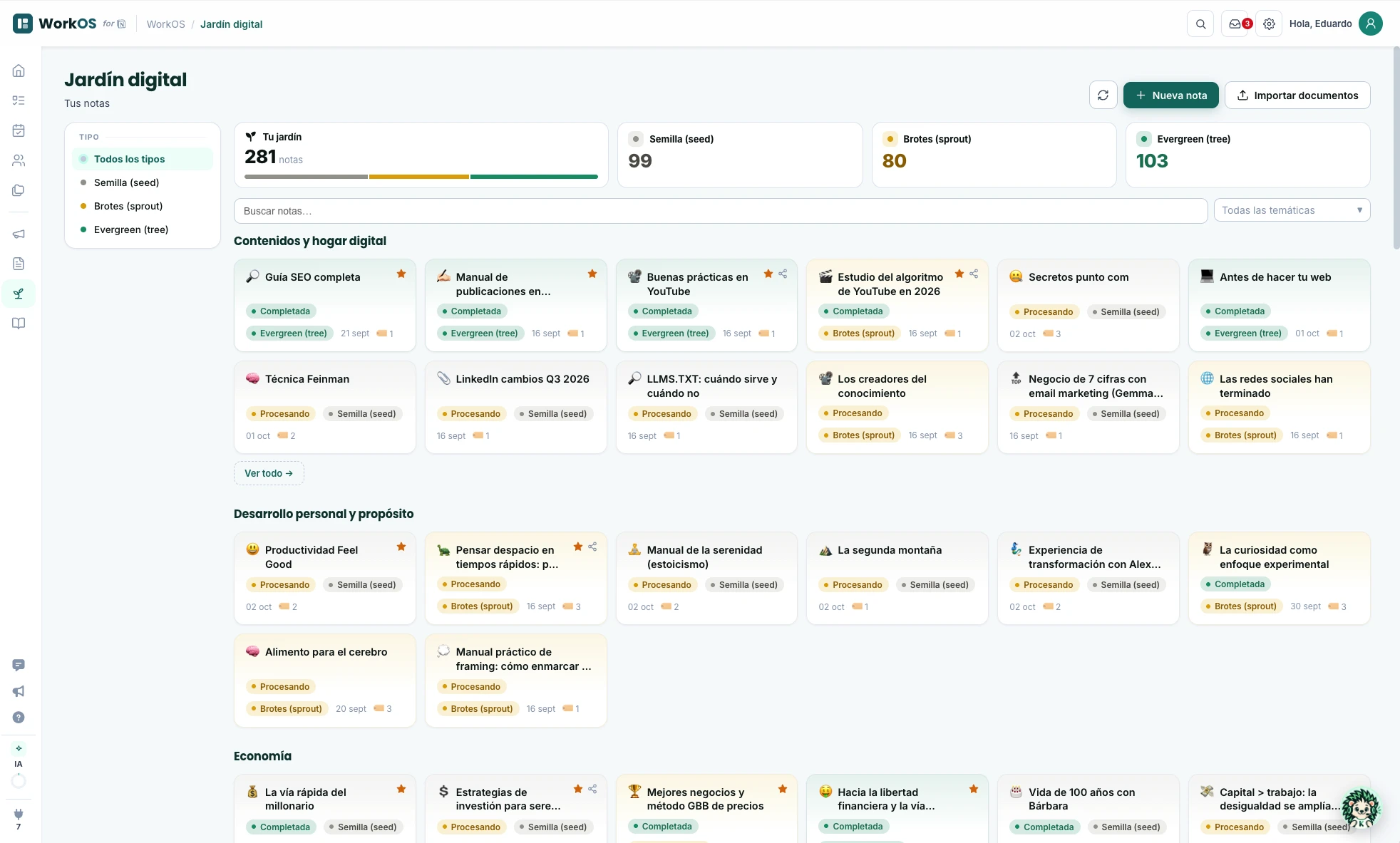Click the share icon on Buenas prácticas en YouTube

coord(783,274)
